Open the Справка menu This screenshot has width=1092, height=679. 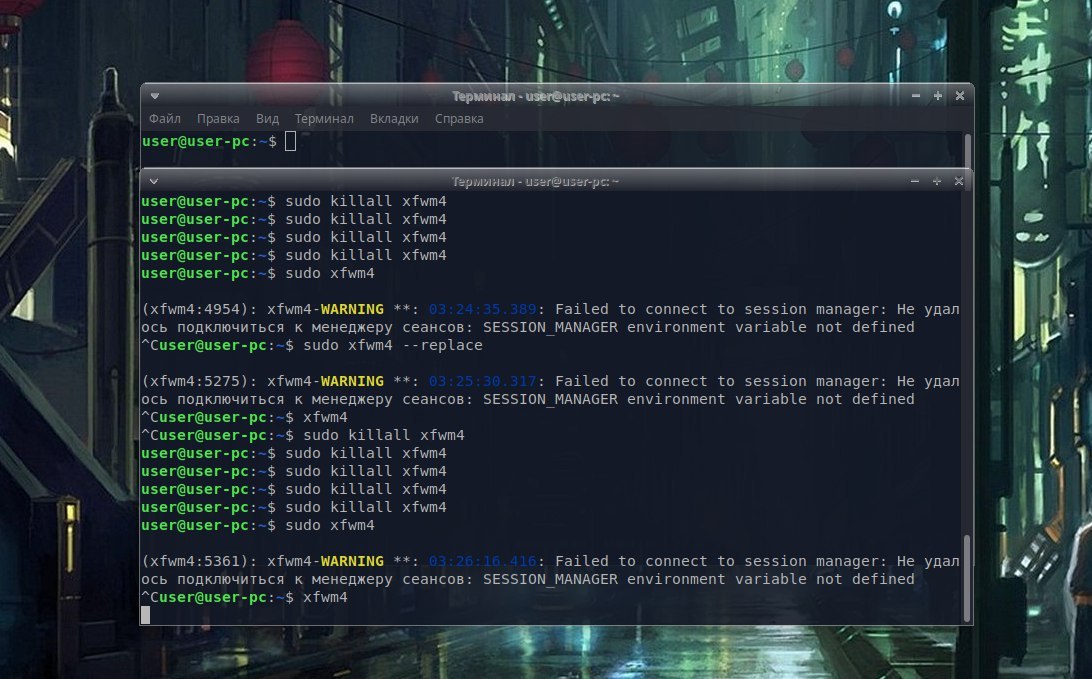(x=459, y=118)
